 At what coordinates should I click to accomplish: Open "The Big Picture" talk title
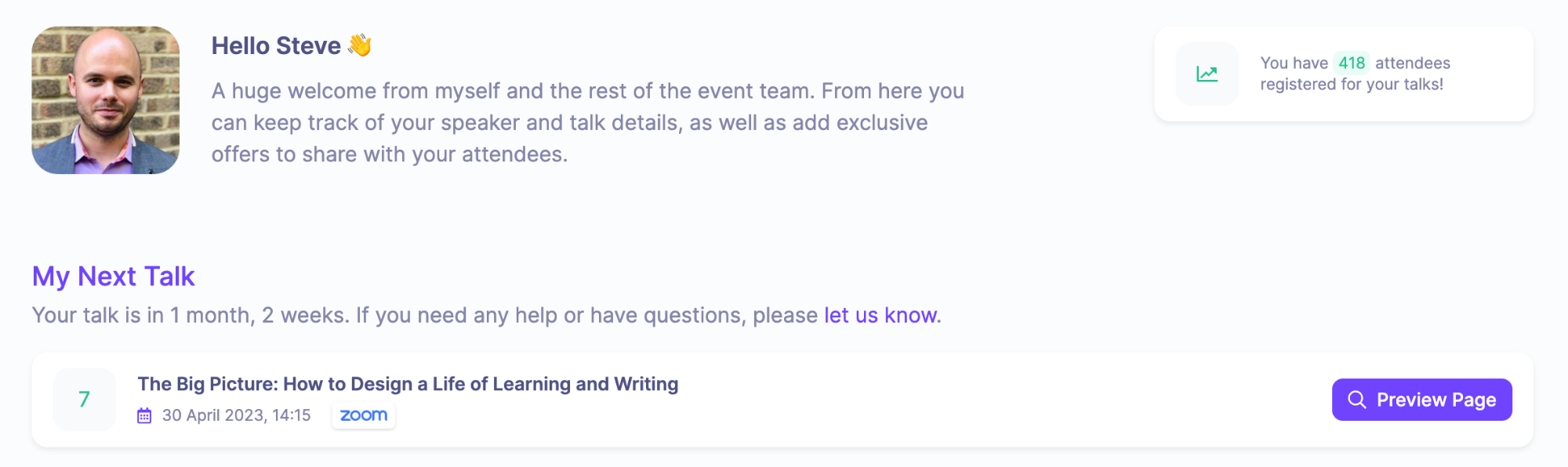coord(408,384)
